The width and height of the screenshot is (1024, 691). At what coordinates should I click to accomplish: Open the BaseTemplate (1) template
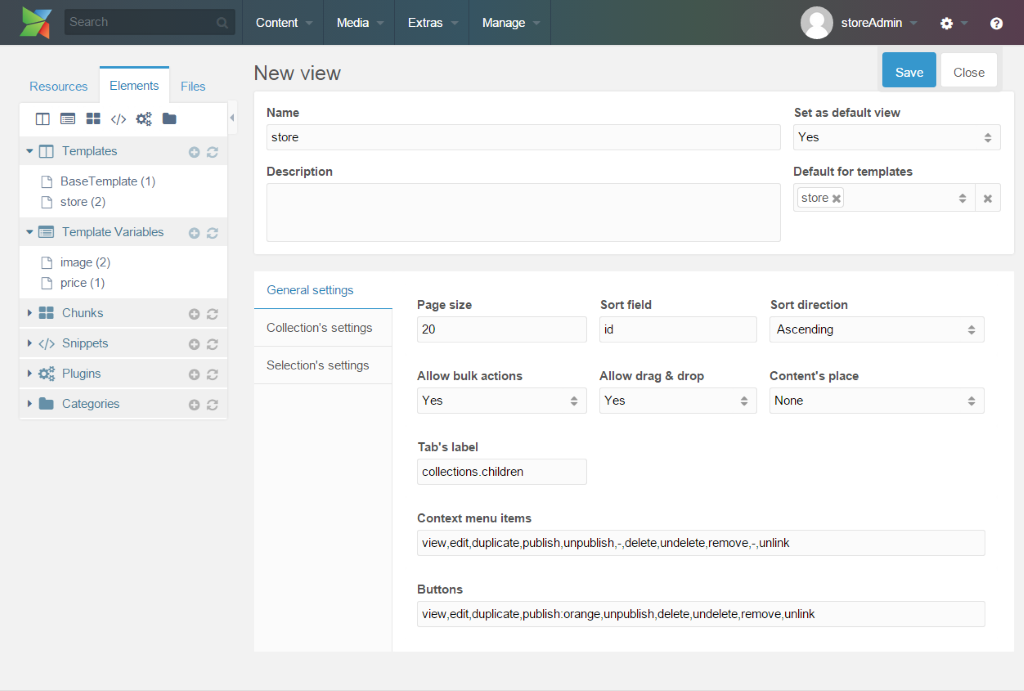click(x=108, y=182)
